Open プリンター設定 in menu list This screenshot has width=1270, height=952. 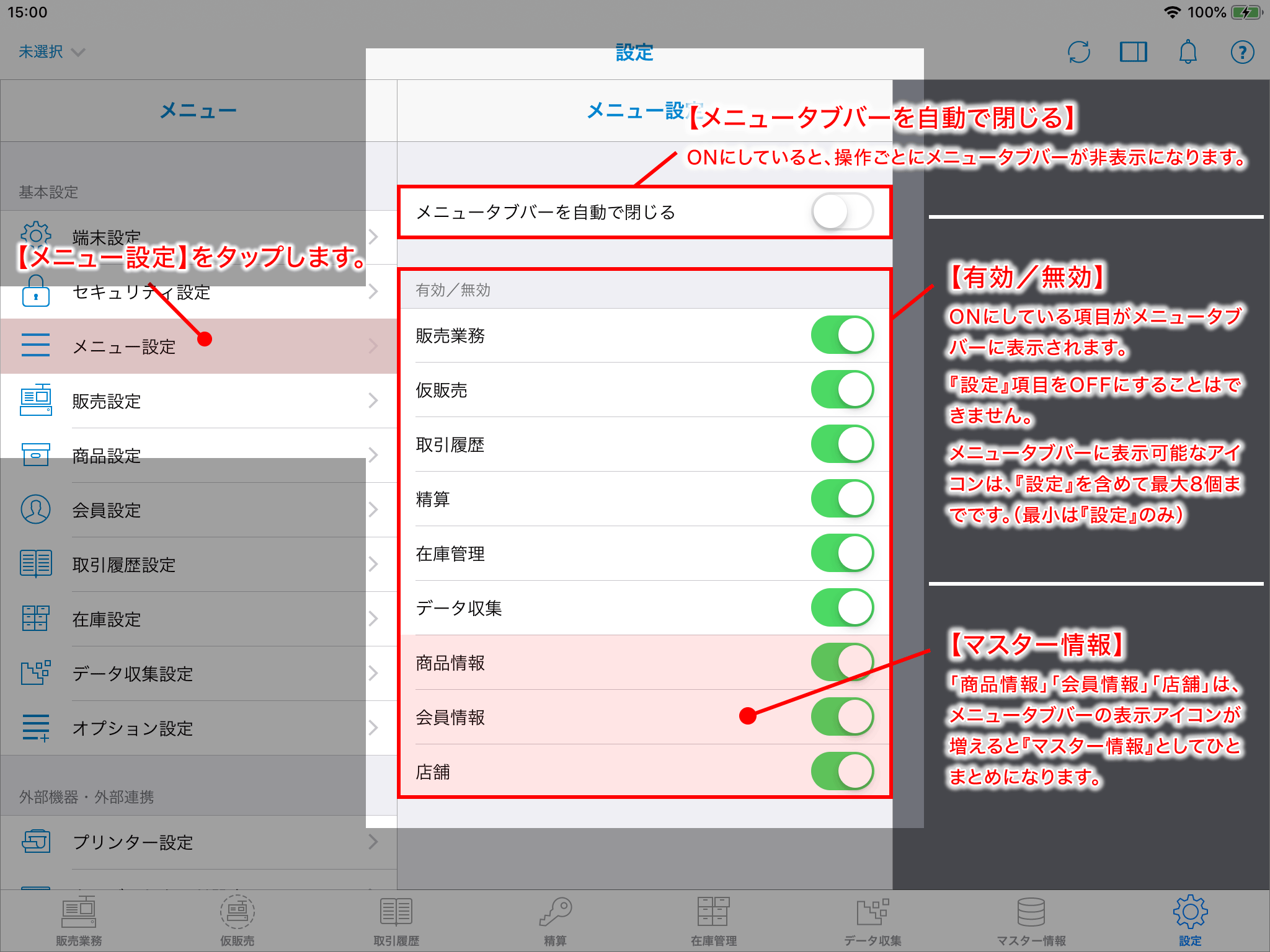198,841
